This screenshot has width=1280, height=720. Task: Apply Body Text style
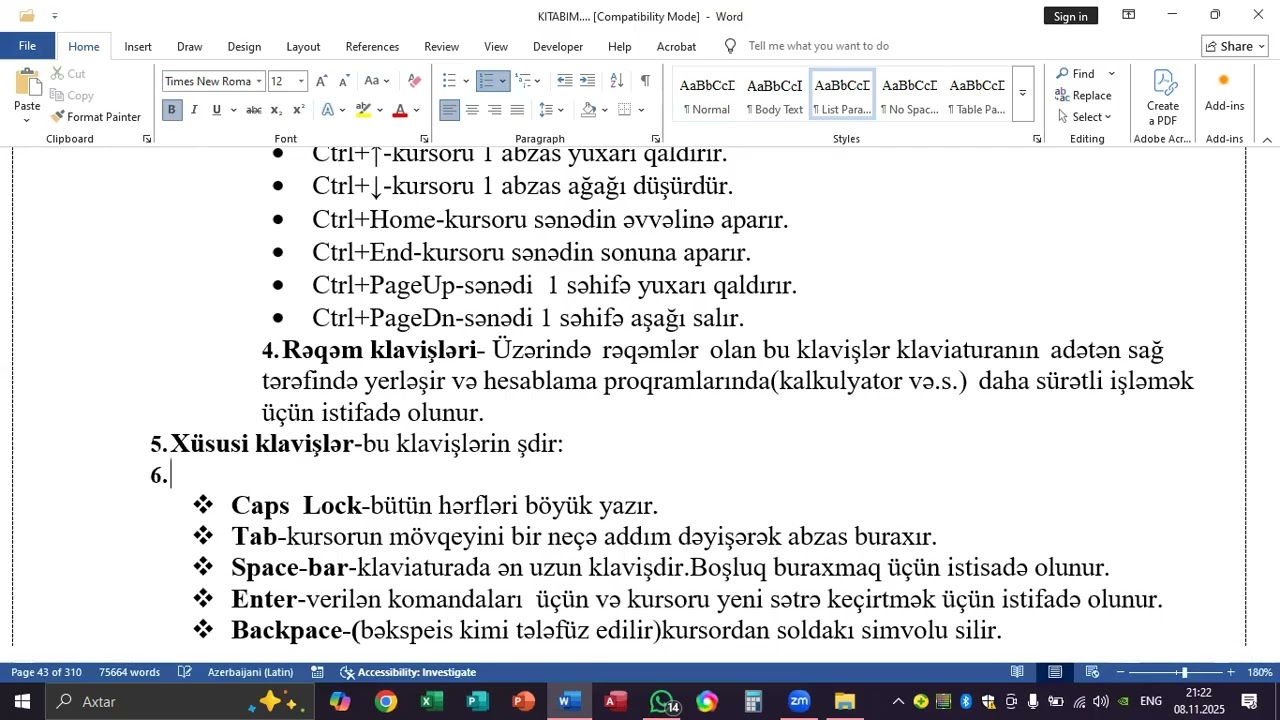tap(774, 95)
